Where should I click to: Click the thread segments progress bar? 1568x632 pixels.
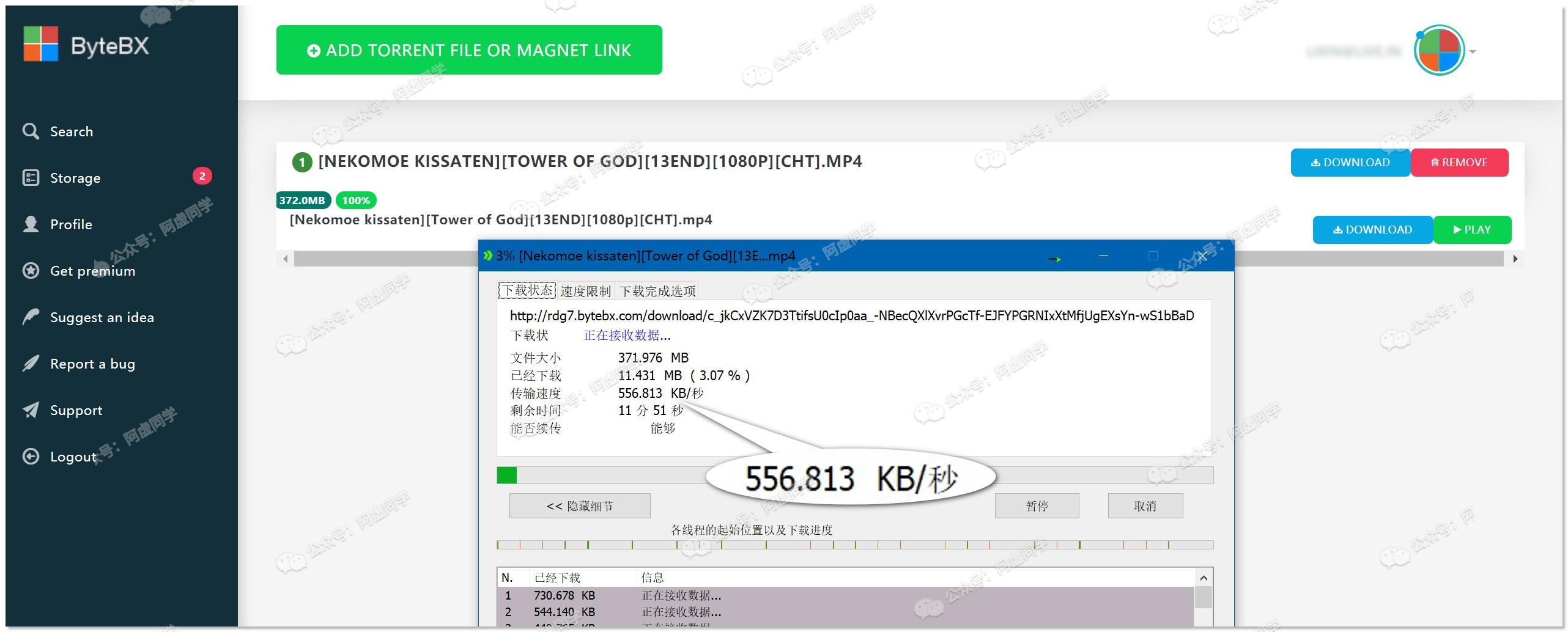tap(855, 545)
